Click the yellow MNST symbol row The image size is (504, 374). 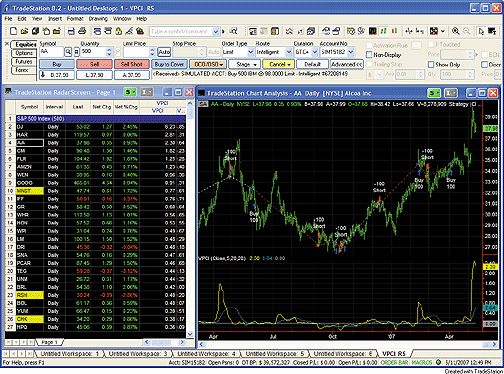point(30,191)
